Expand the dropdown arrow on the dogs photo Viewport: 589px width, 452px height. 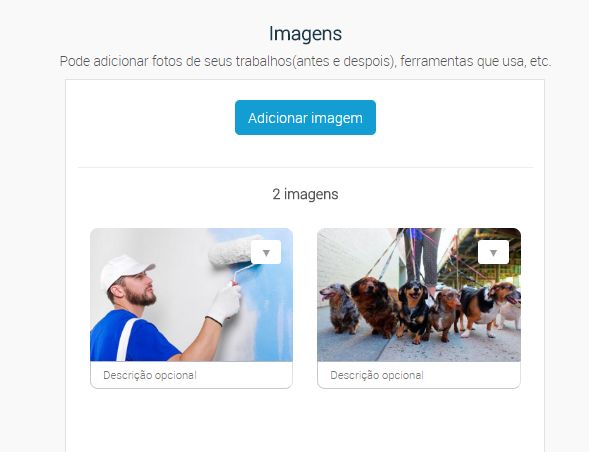point(493,252)
